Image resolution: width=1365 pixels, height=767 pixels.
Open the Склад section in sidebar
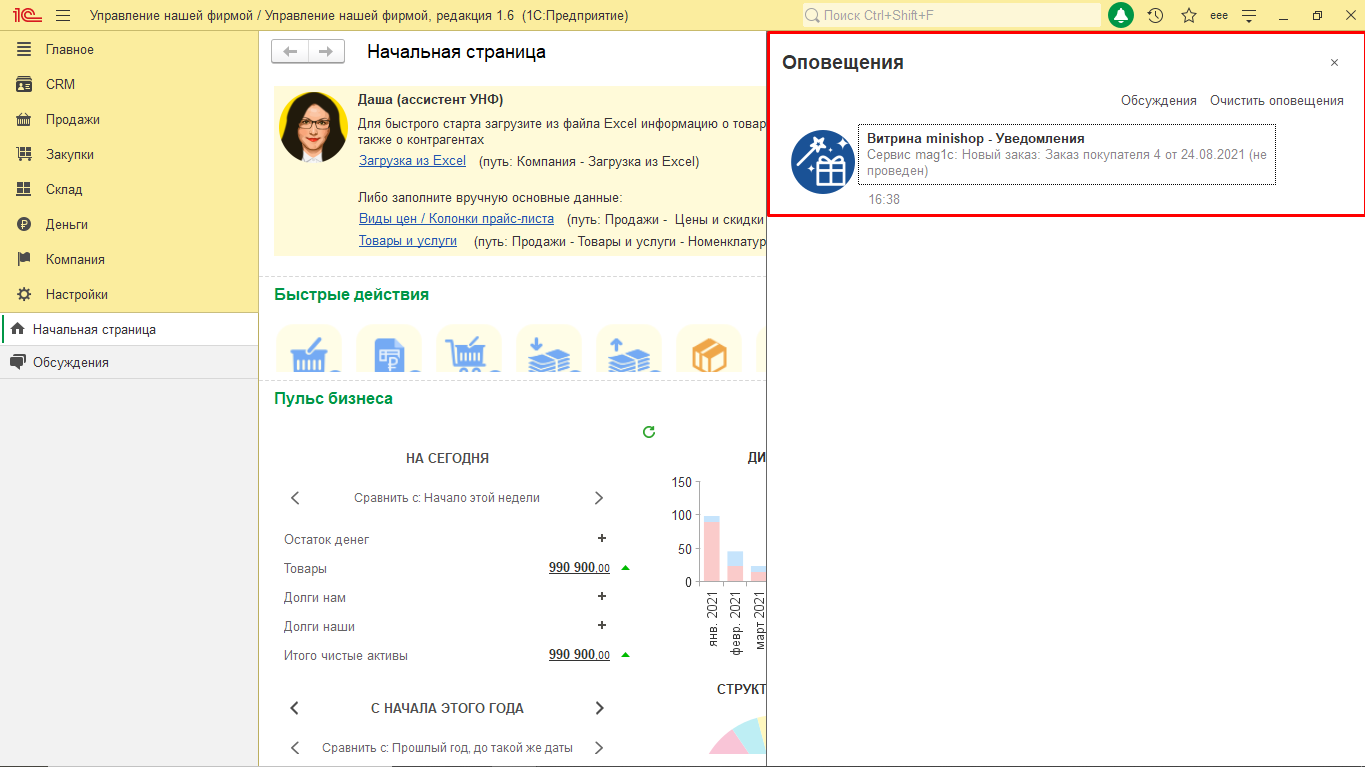(64, 189)
